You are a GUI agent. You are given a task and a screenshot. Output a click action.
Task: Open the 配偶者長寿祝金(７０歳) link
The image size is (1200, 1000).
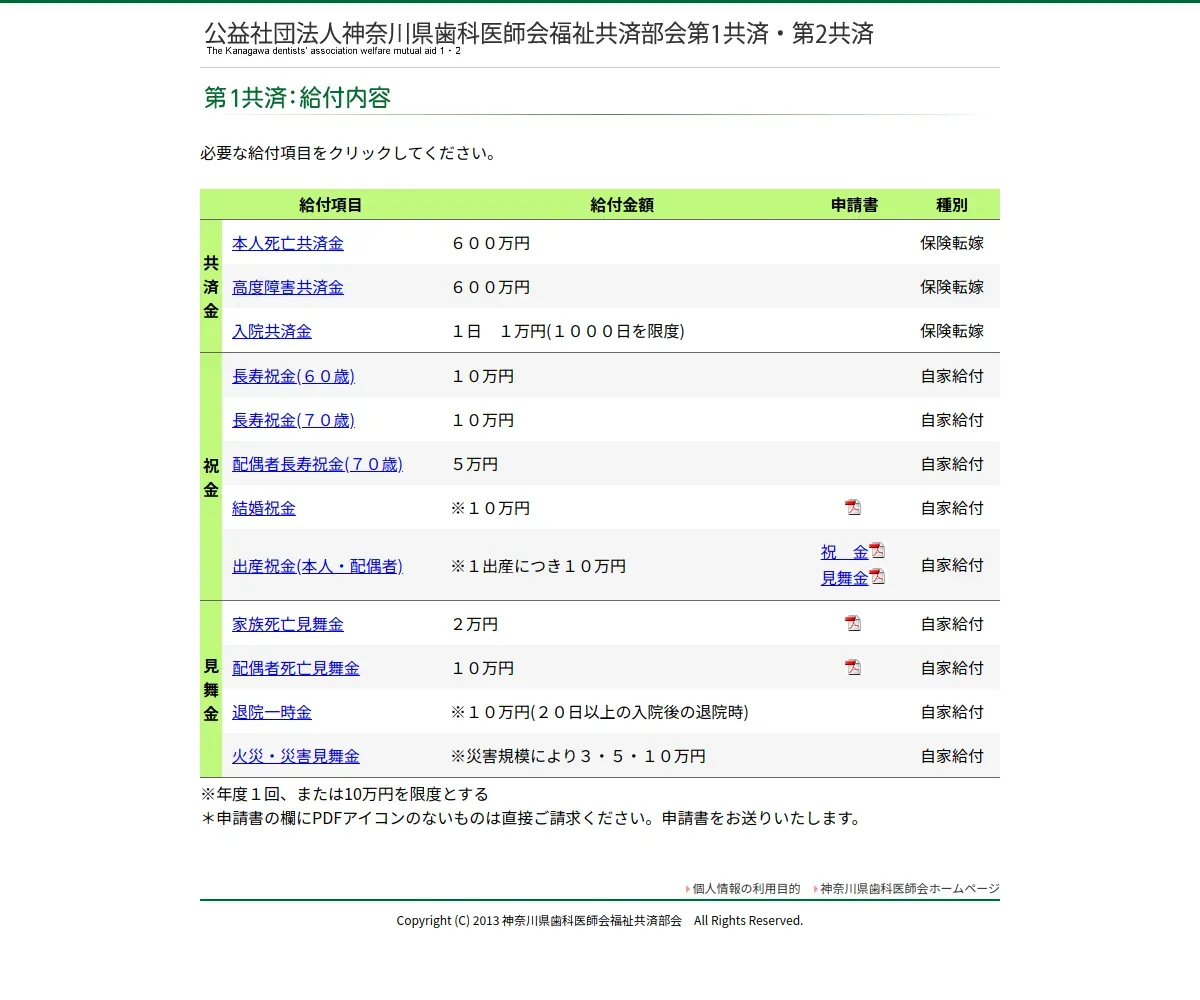(317, 464)
